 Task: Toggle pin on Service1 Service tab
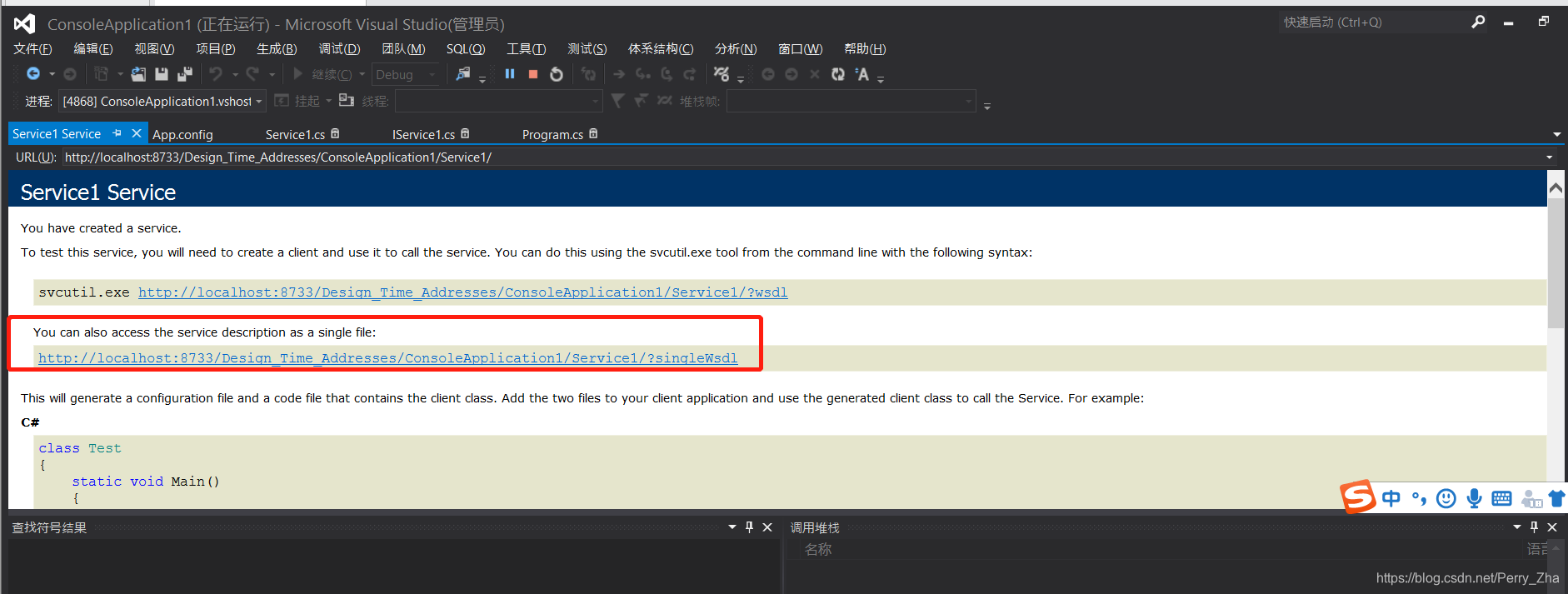(117, 133)
